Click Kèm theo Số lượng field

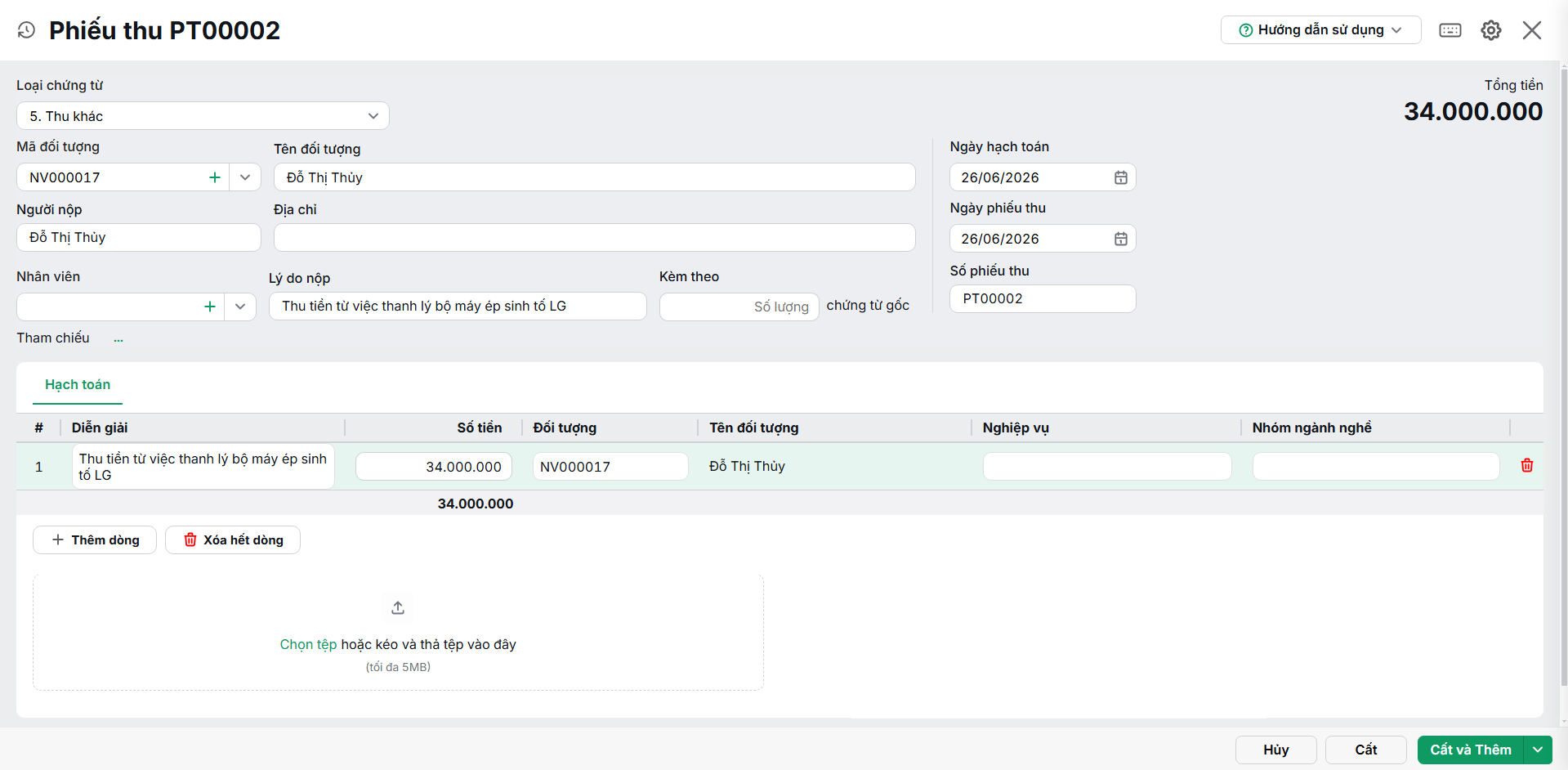pos(739,307)
